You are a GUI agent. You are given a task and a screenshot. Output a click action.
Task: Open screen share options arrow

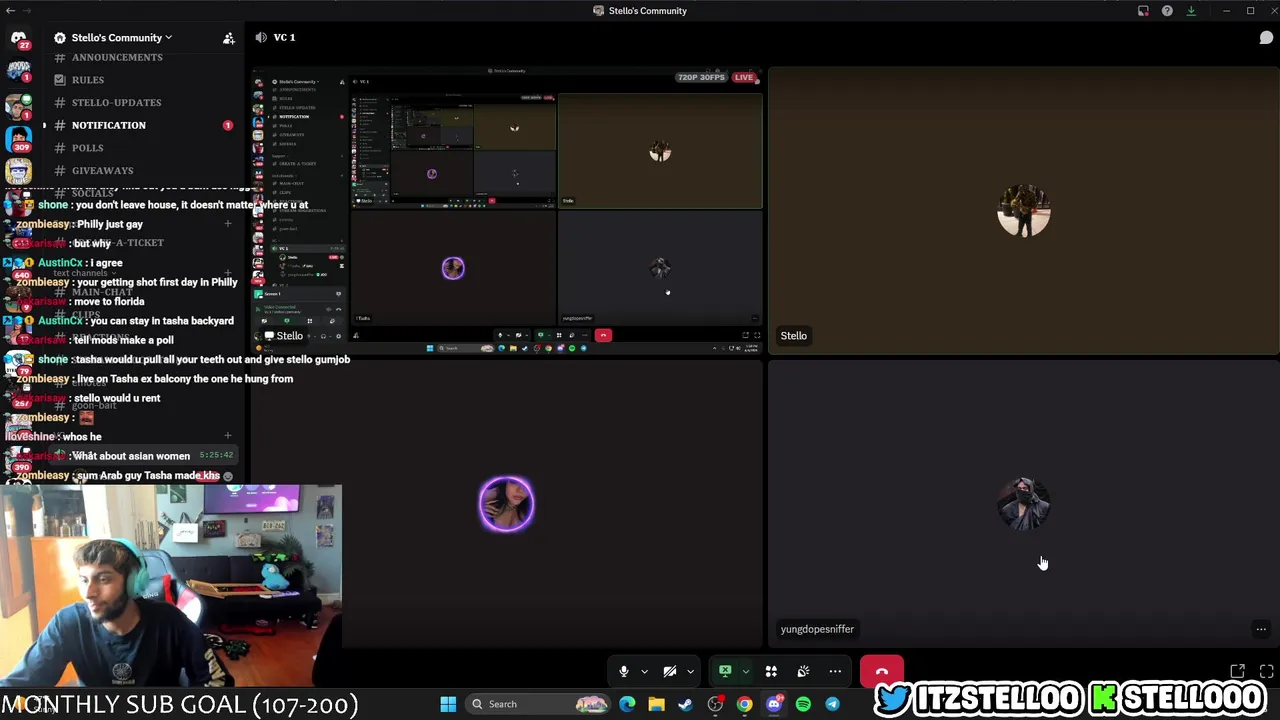(745, 672)
